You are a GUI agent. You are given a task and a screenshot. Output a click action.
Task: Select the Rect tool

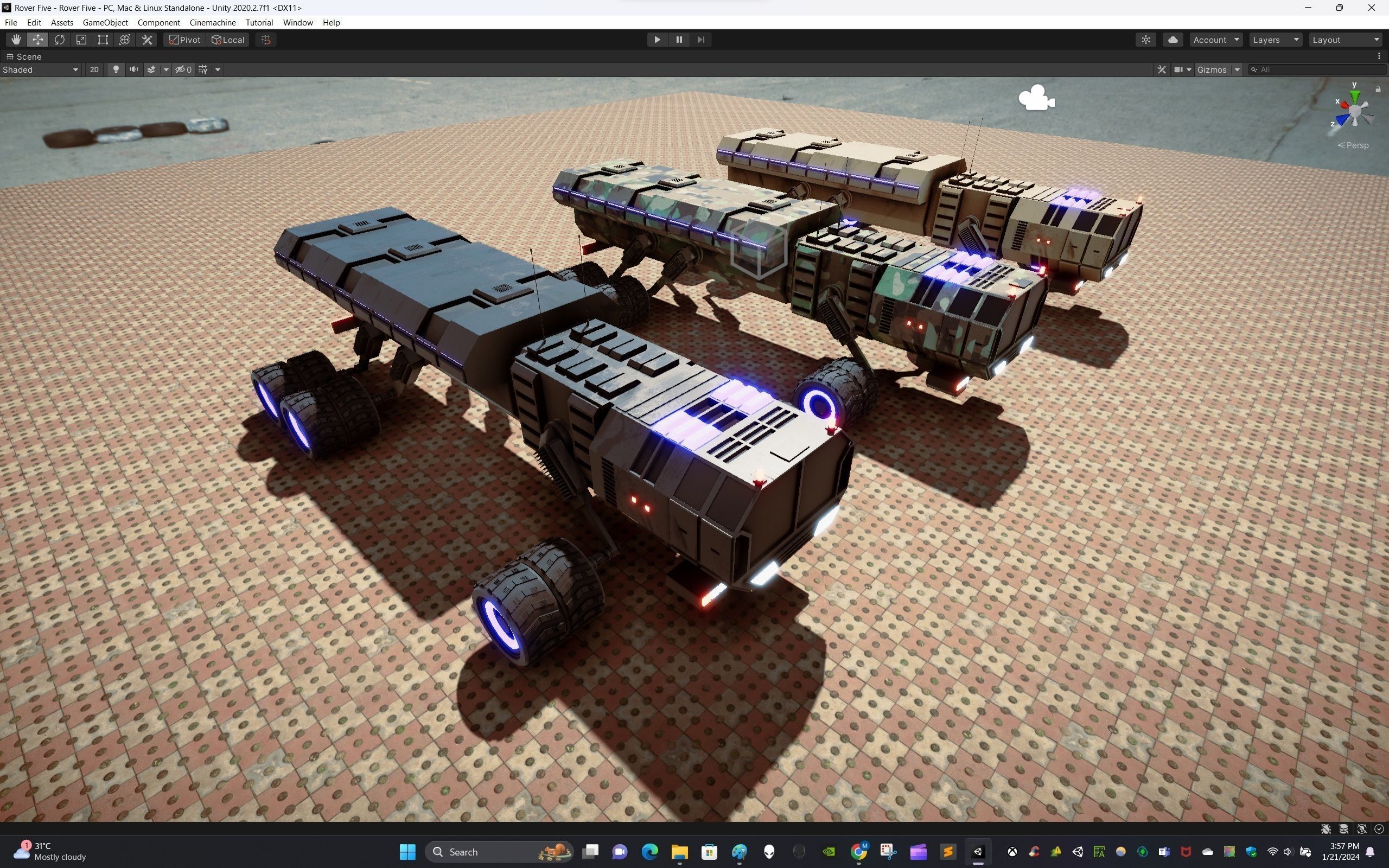(x=103, y=40)
